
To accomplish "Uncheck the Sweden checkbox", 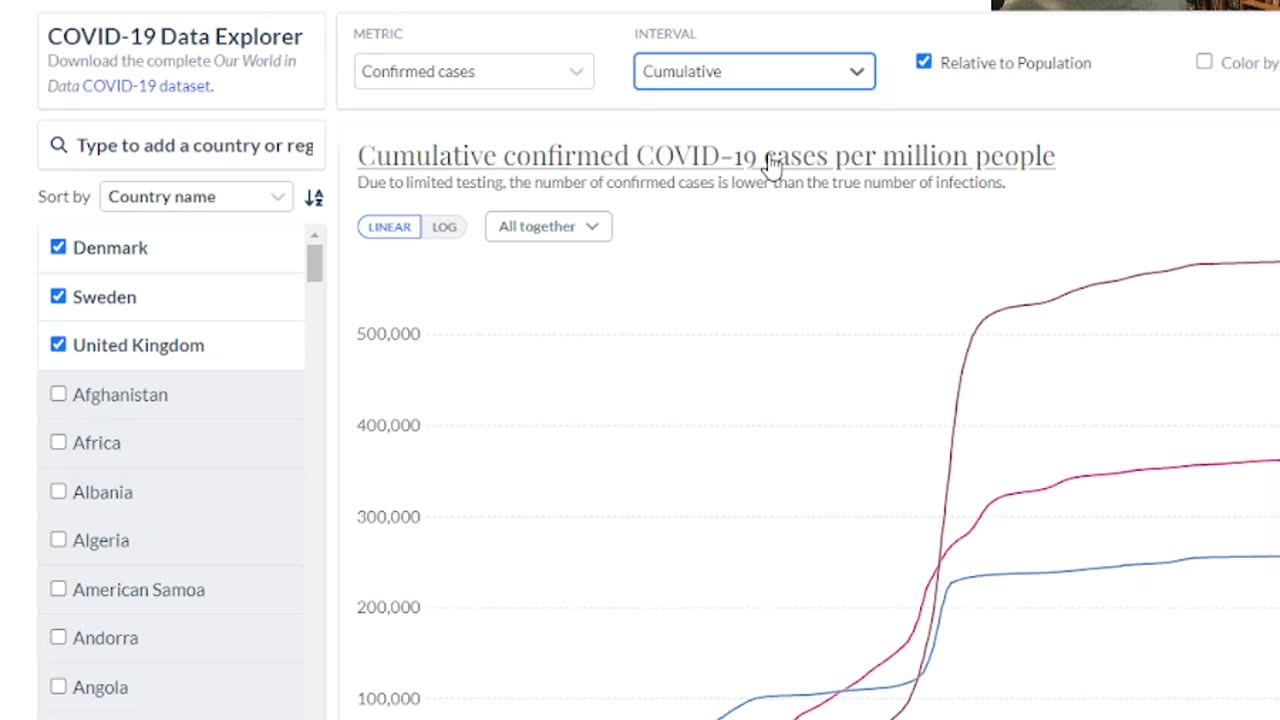I will point(58,296).
